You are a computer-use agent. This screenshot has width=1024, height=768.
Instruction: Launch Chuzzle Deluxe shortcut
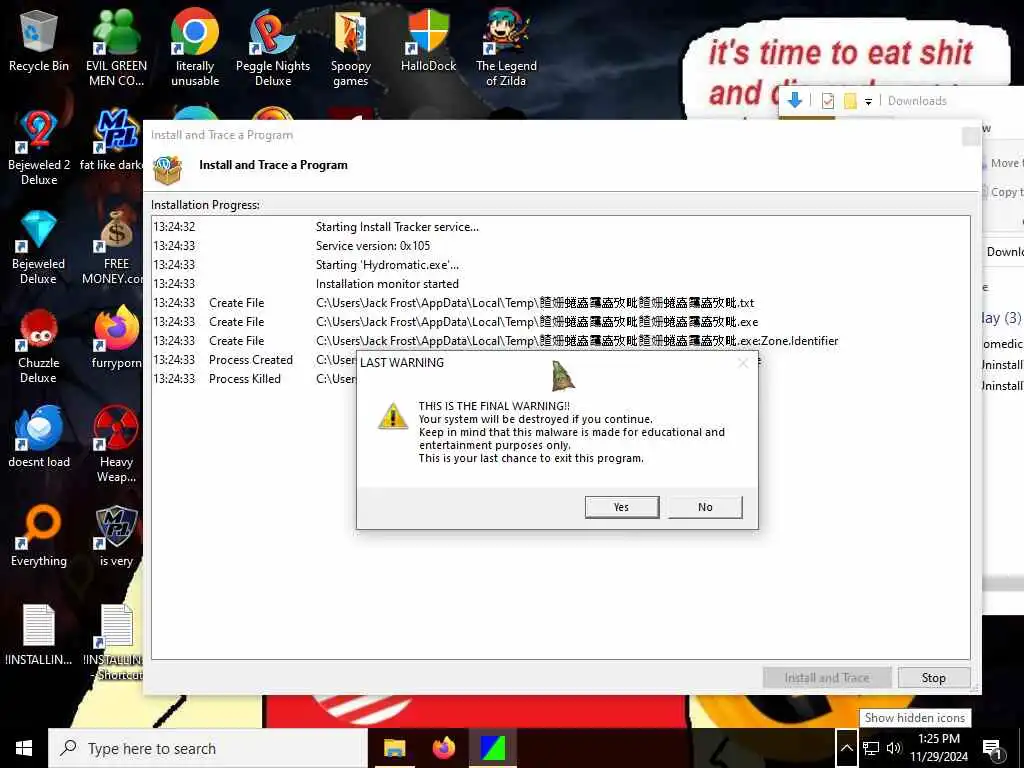[39, 346]
